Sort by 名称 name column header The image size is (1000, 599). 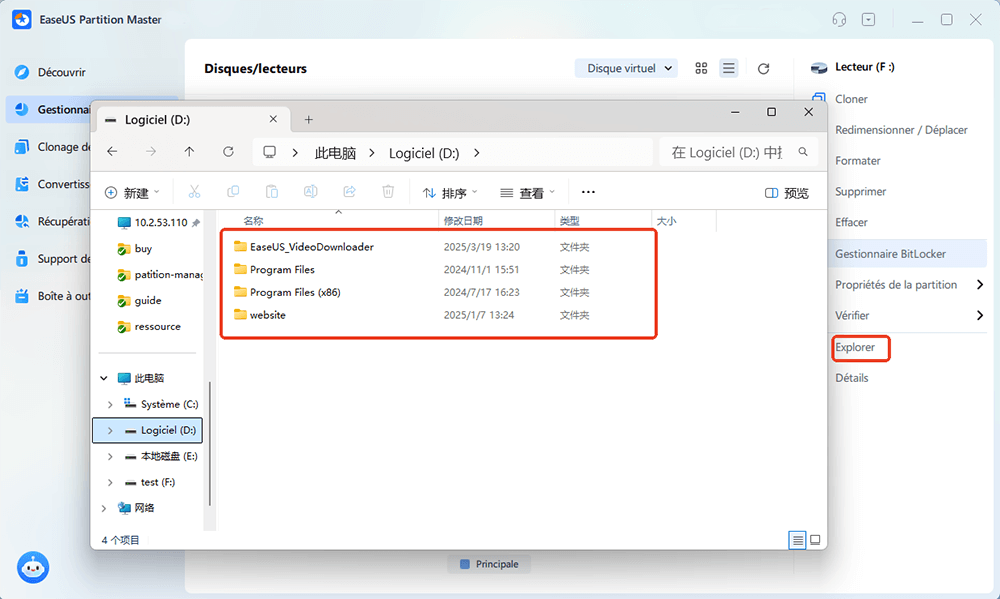(x=253, y=221)
